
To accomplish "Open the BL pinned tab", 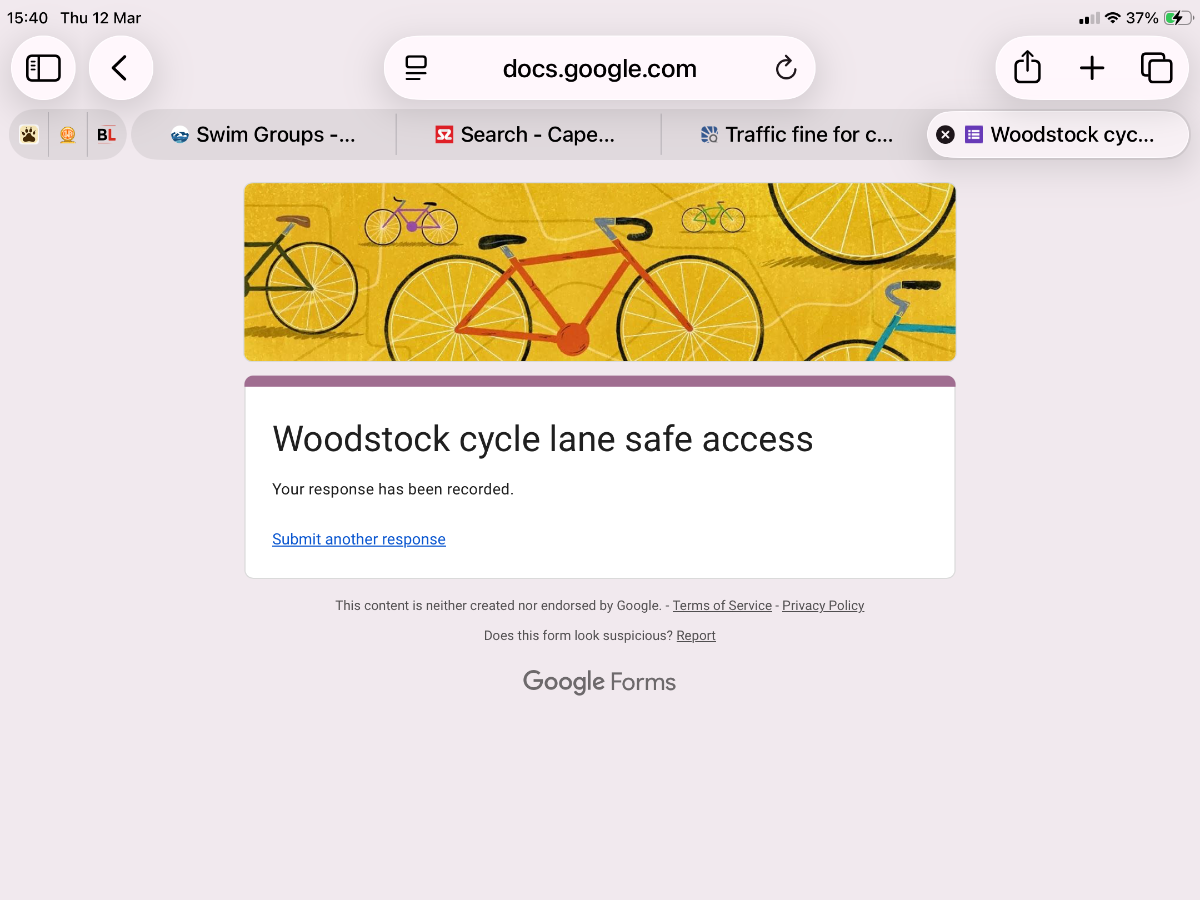I will 106,135.
